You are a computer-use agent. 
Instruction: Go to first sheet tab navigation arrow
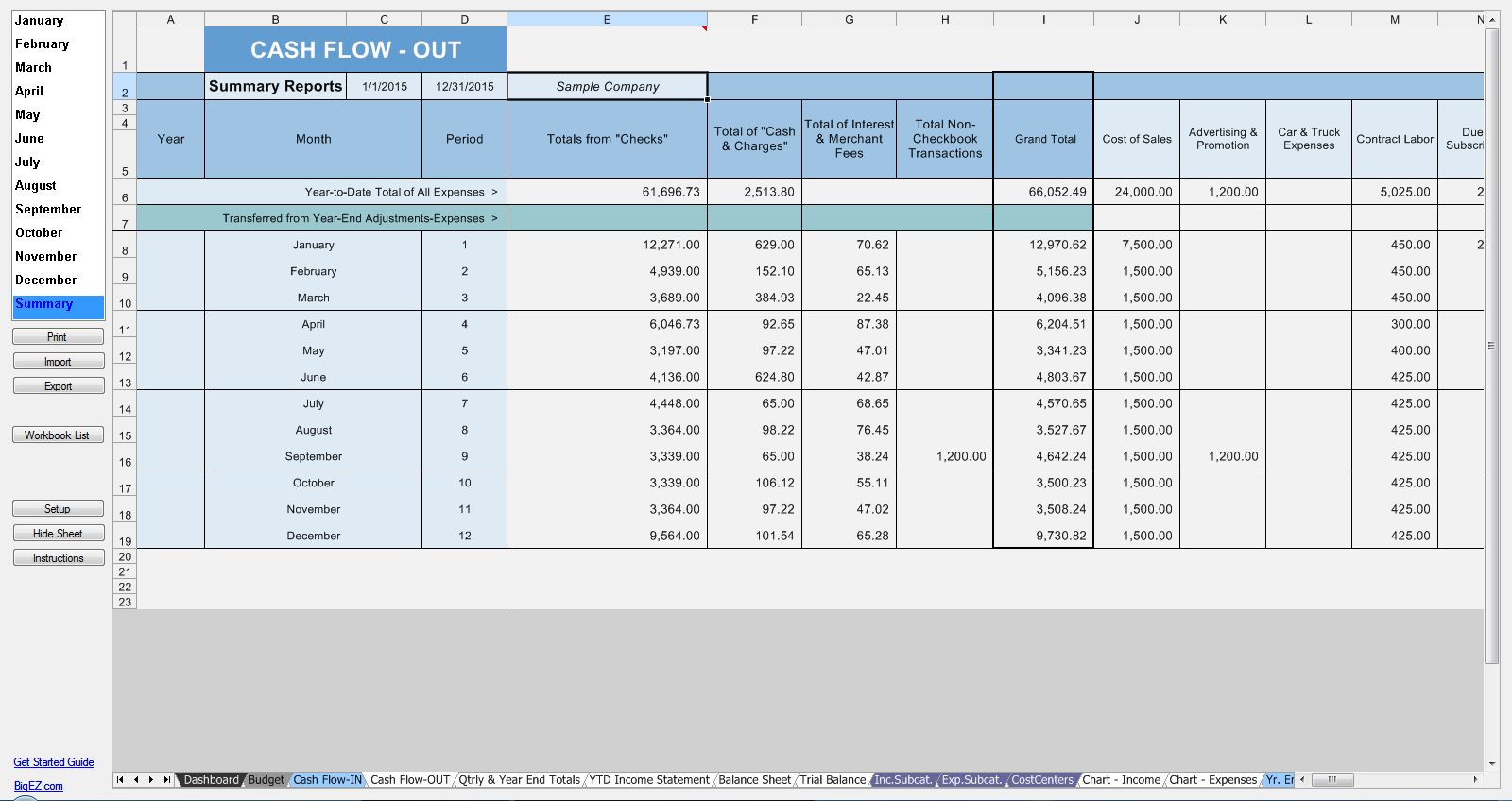(x=120, y=780)
